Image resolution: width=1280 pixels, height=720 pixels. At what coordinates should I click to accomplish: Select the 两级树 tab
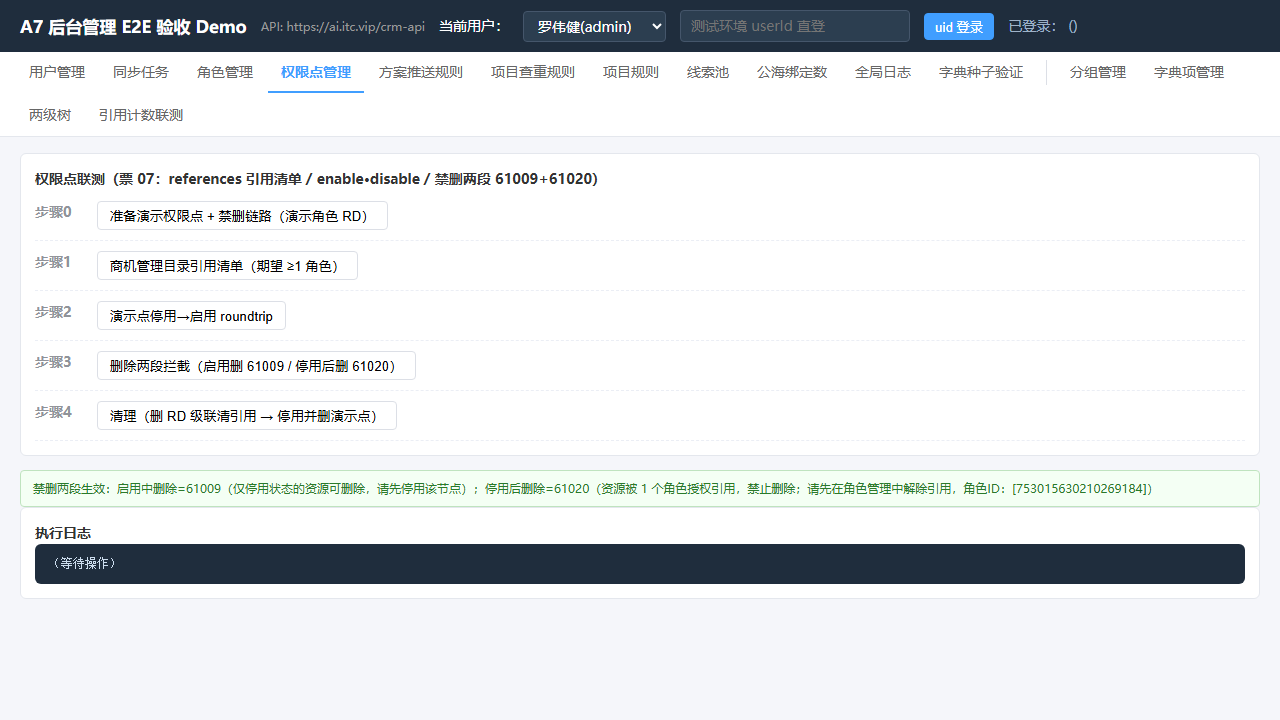(50, 115)
